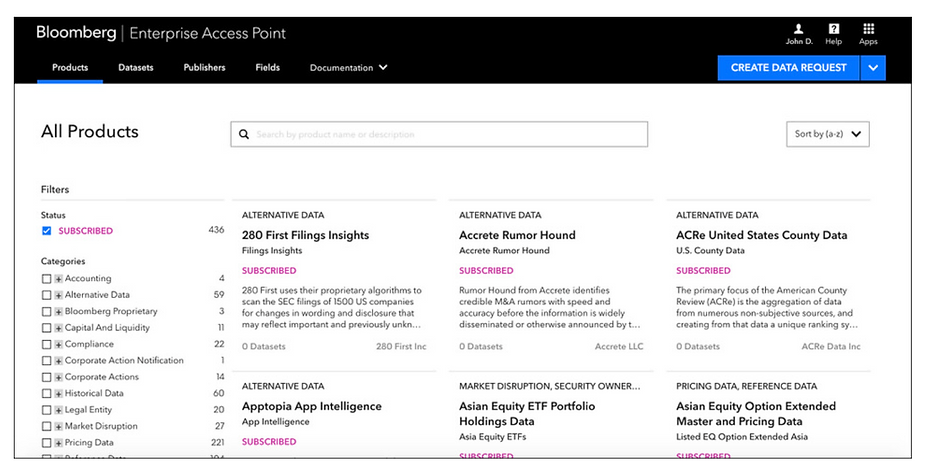This screenshot has height=473, width=925.
Task: Open the 280 First Filings Insights product
Action: (305, 236)
